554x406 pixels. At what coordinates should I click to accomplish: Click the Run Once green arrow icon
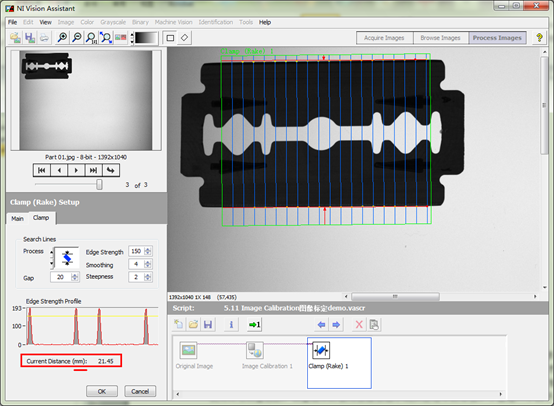(x=254, y=324)
